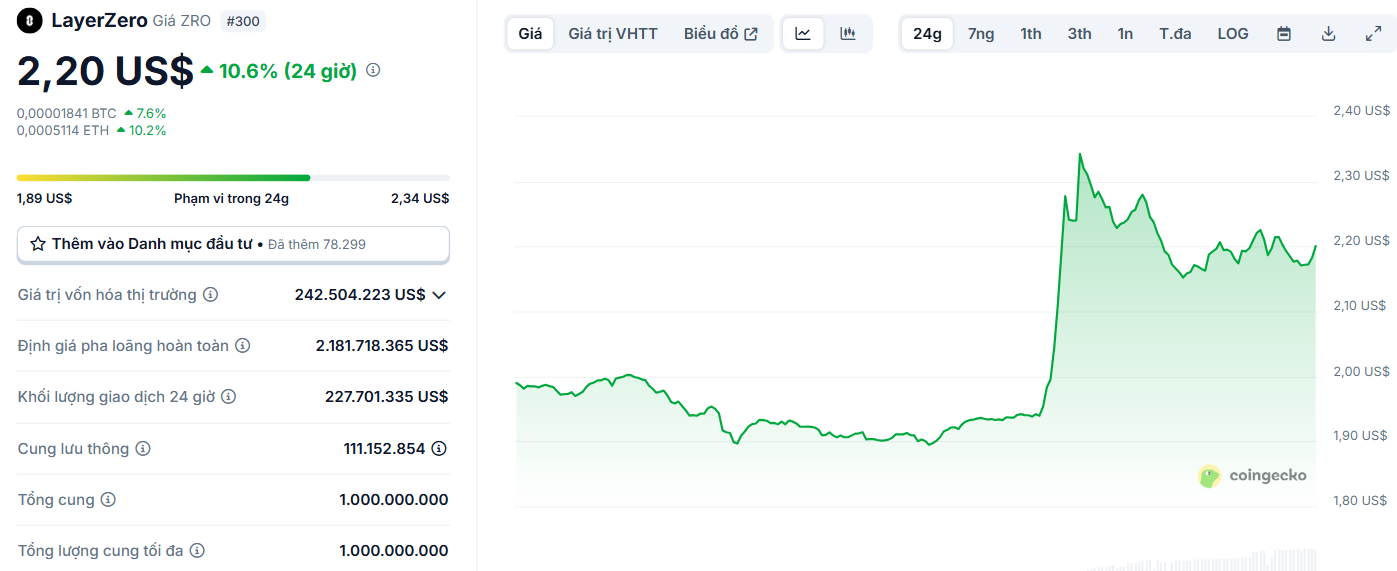Open the Biểu đồ external chart tab
The width and height of the screenshot is (1397, 571).
pos(721,34)
